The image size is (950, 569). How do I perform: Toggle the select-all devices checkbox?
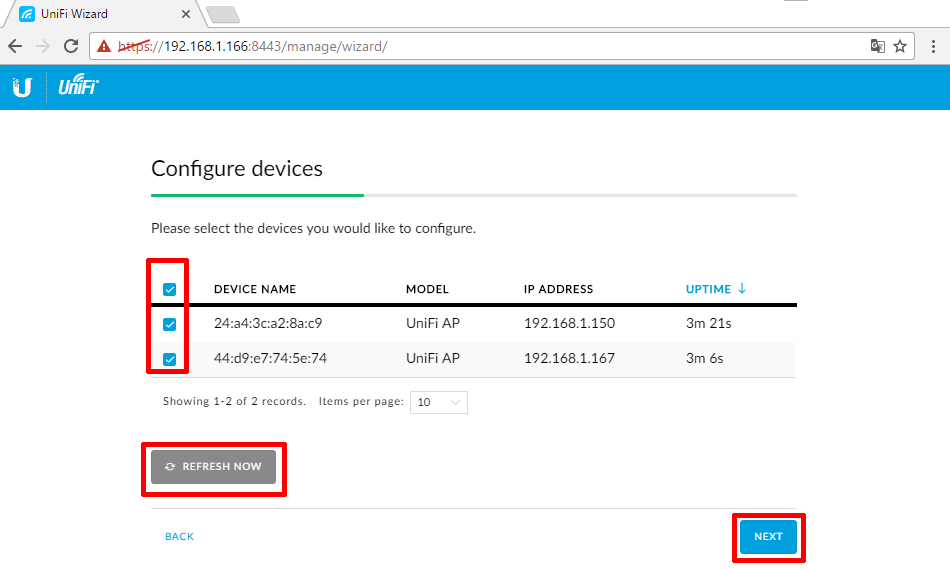(170, 289)
